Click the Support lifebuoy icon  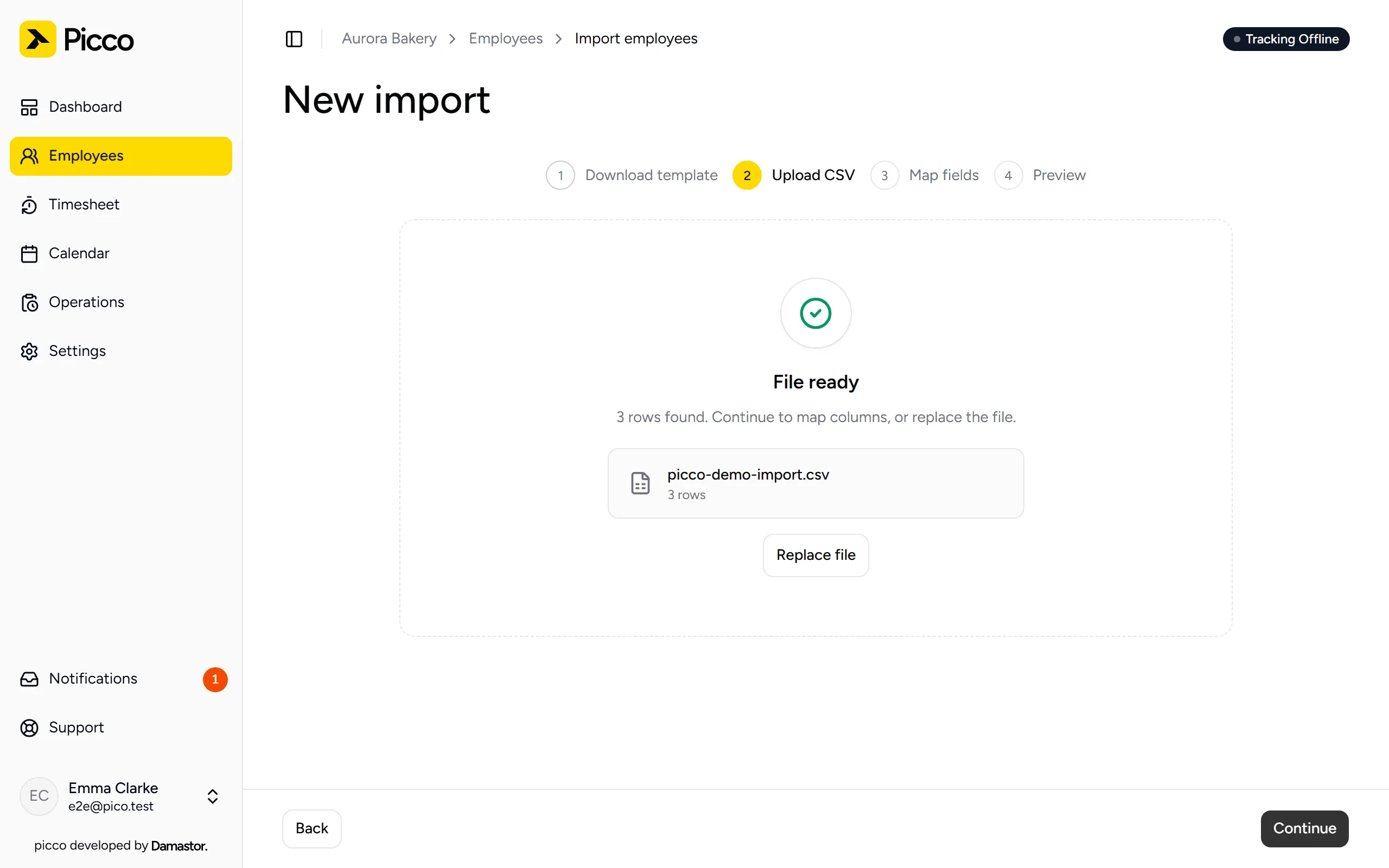click(x=29, y=728)
